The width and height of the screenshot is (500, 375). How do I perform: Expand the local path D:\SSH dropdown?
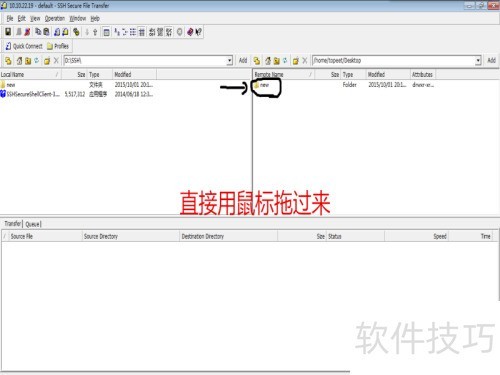[230, 61]
